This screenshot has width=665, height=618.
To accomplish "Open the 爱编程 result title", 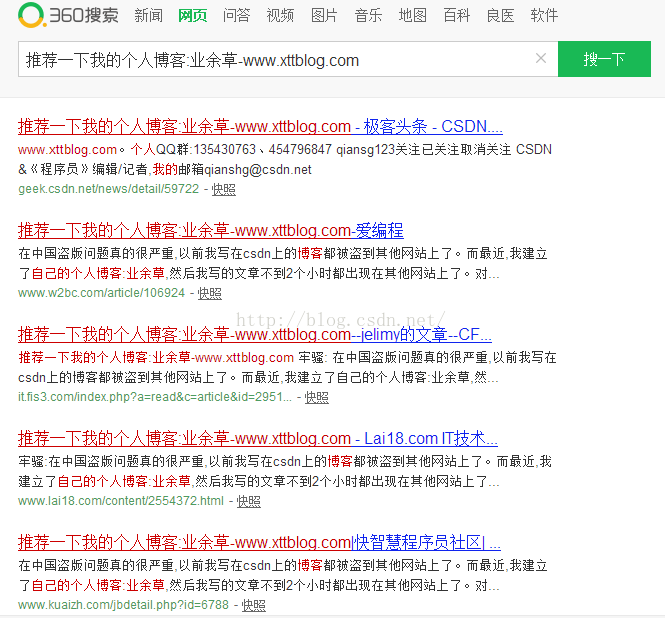I will pyautogui.click(x=211, y=230).
